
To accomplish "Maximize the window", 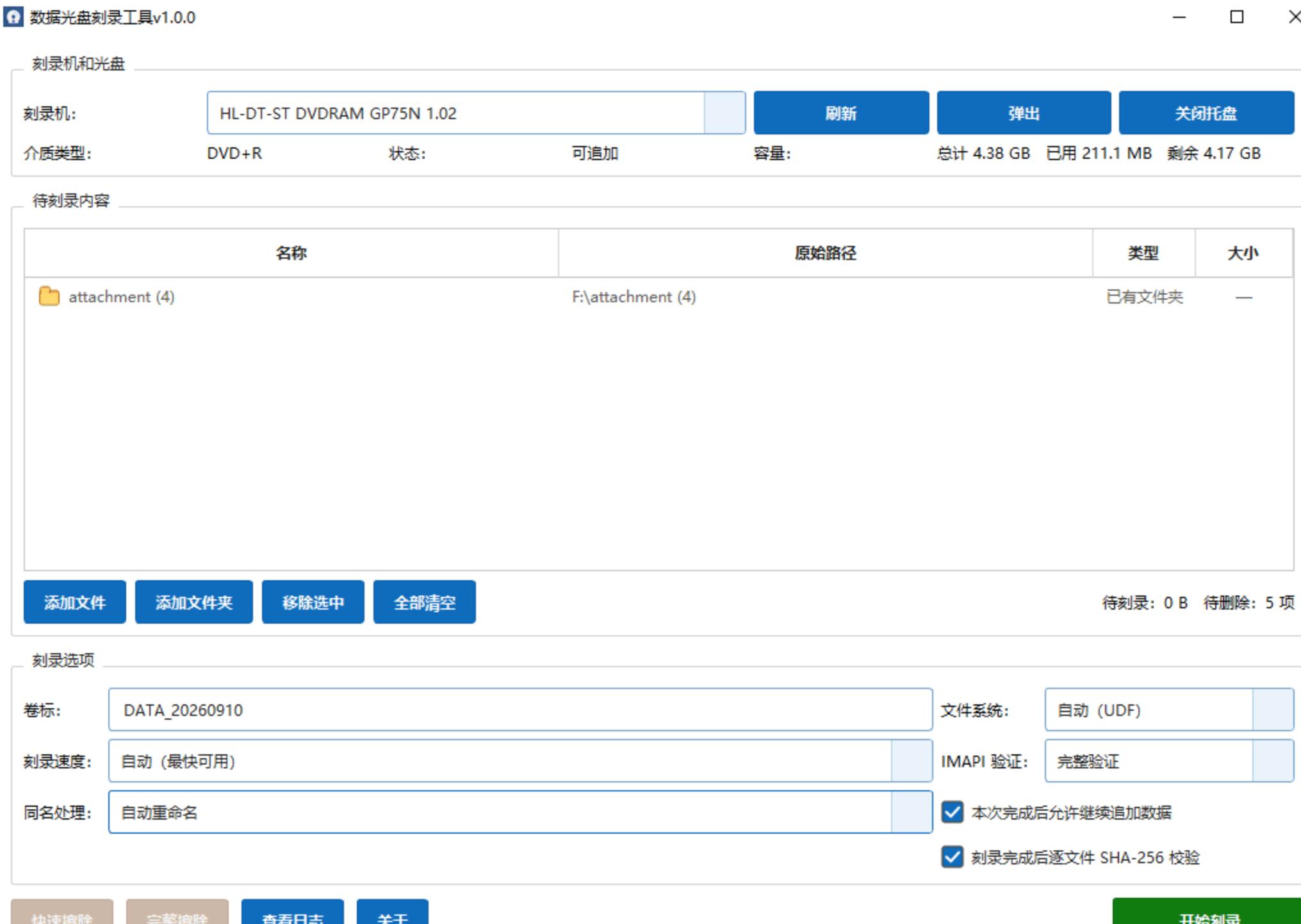I will [1237, 17].
